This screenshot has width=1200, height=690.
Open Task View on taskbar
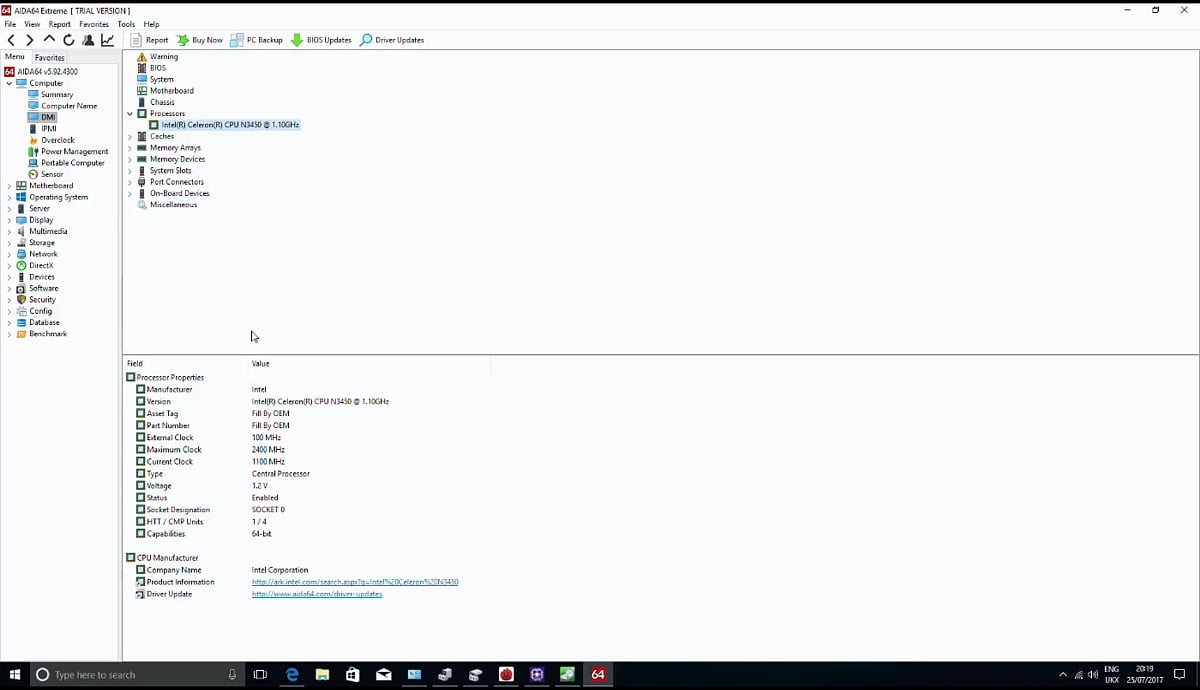coord(260,675)
